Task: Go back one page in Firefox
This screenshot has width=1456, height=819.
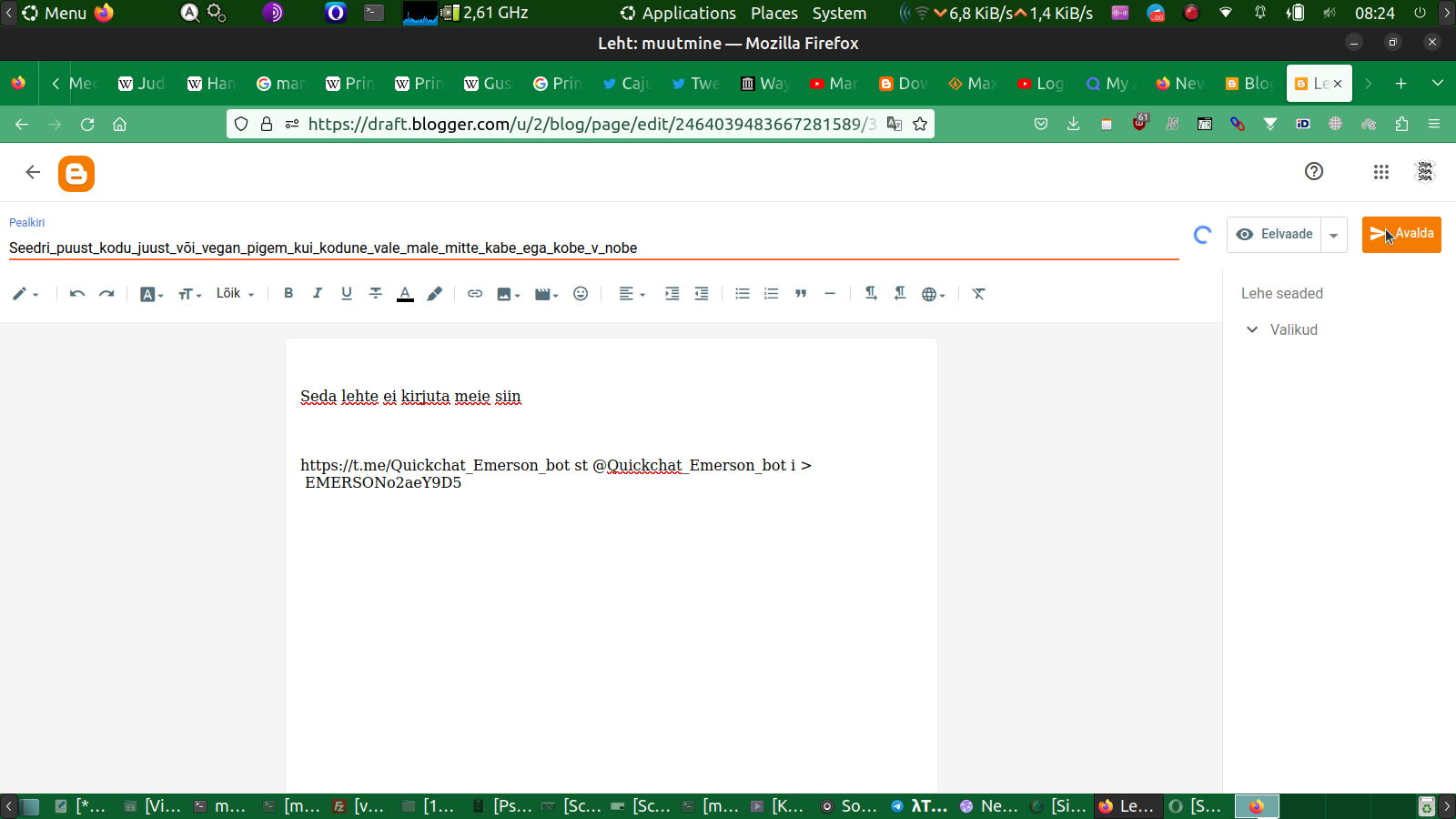Action: point(22,125)
